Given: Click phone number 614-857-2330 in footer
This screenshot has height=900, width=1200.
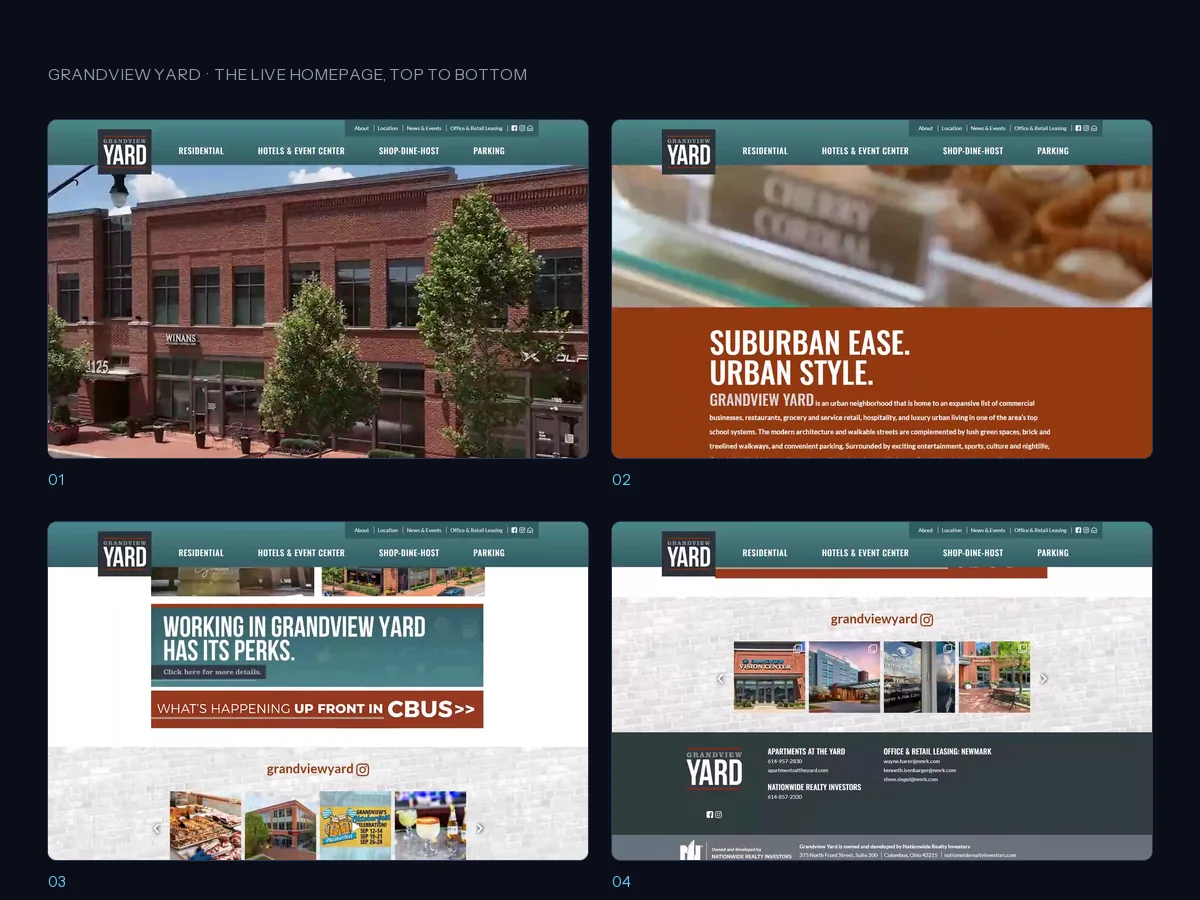Looking at the screenshot, I should [x=785, y=797].
